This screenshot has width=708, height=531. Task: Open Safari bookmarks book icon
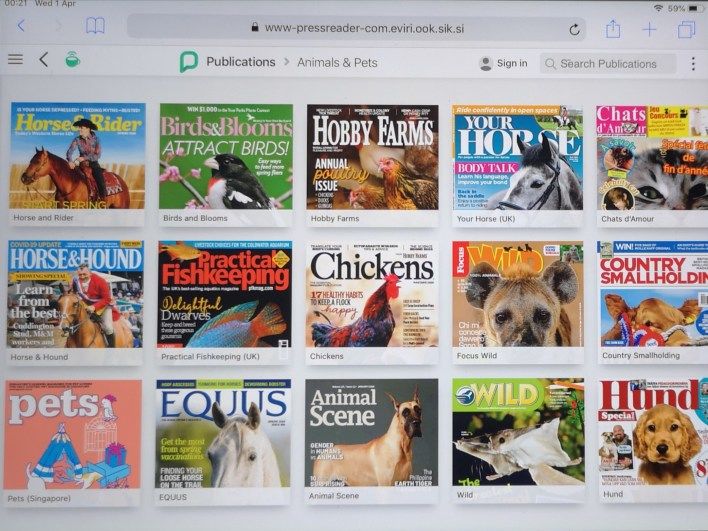[x=95, y=27]
